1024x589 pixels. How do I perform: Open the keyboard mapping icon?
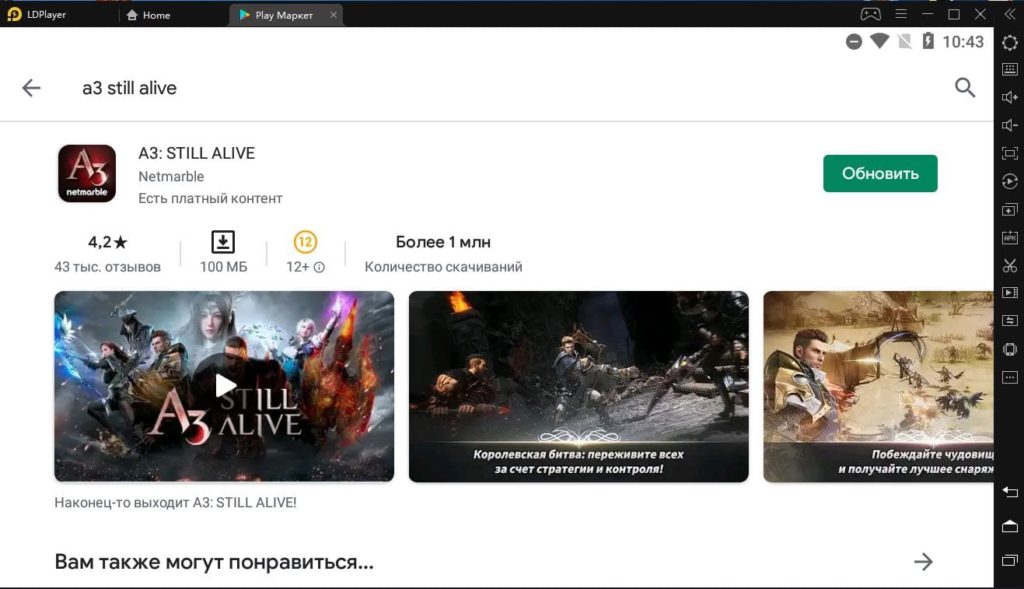coord(1010,69)
